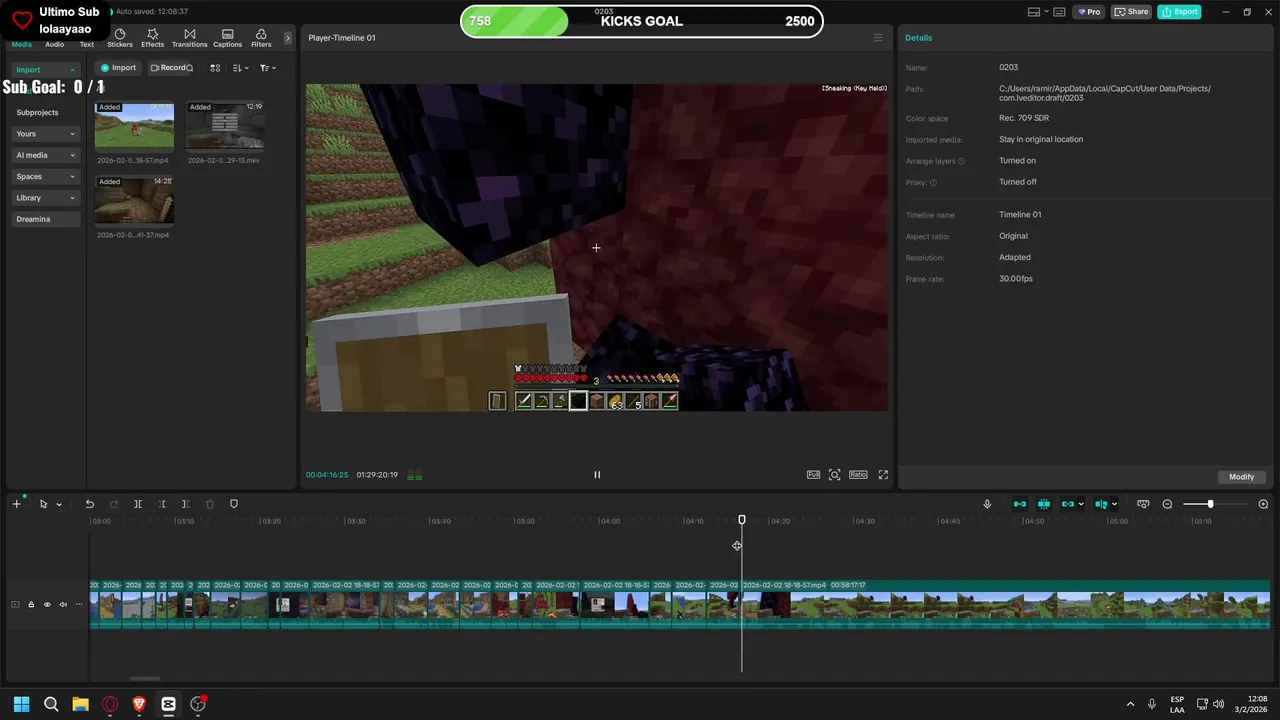Open the Effects panel
The image size is (1280, 720).
pos(152,38)
